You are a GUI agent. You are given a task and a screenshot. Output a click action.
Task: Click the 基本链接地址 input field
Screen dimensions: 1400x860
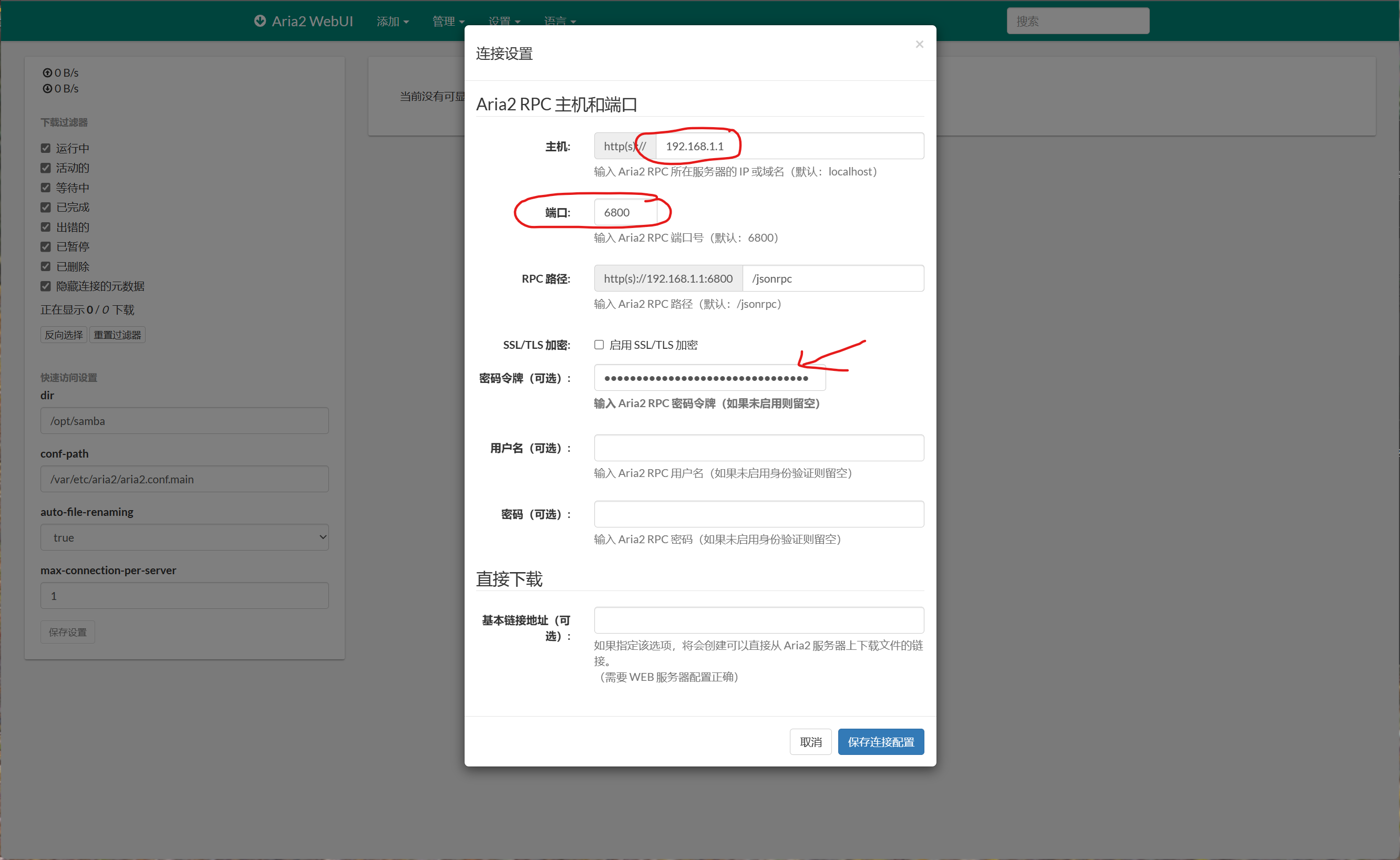(759, 620)
